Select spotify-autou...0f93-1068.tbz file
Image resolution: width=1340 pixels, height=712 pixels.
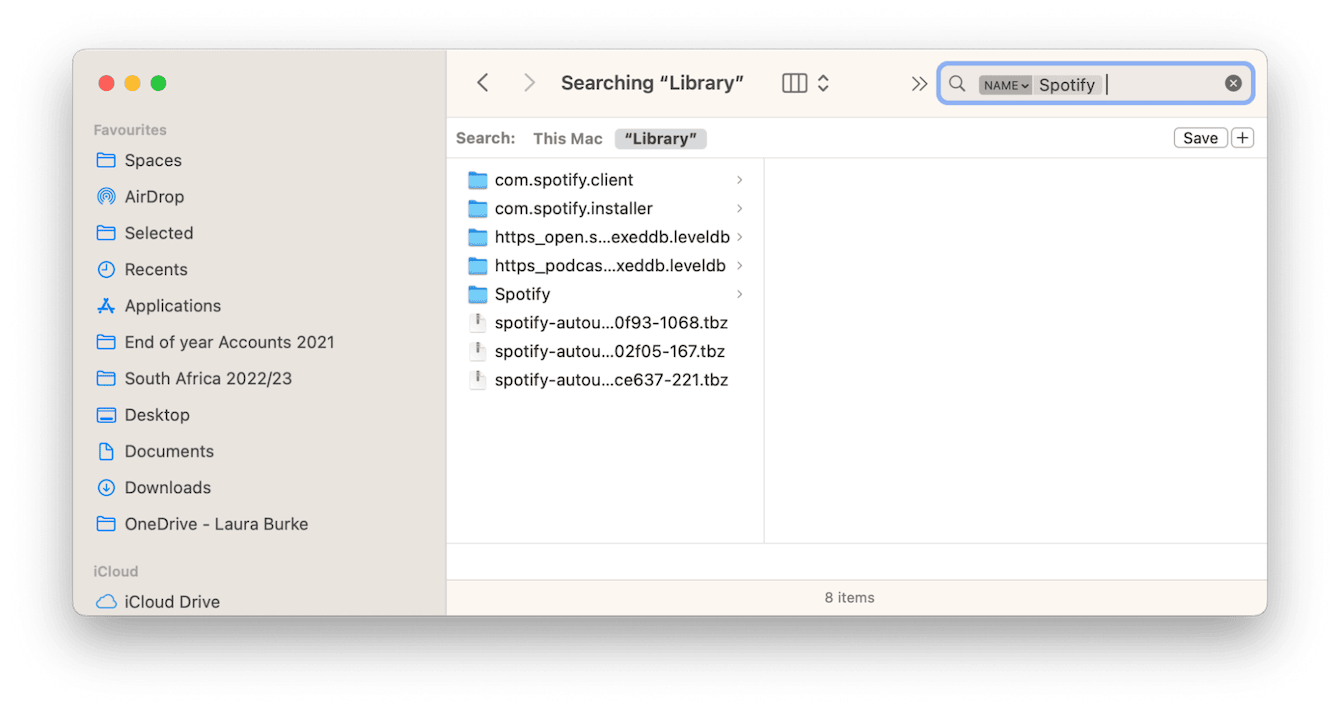pos(611,322)
